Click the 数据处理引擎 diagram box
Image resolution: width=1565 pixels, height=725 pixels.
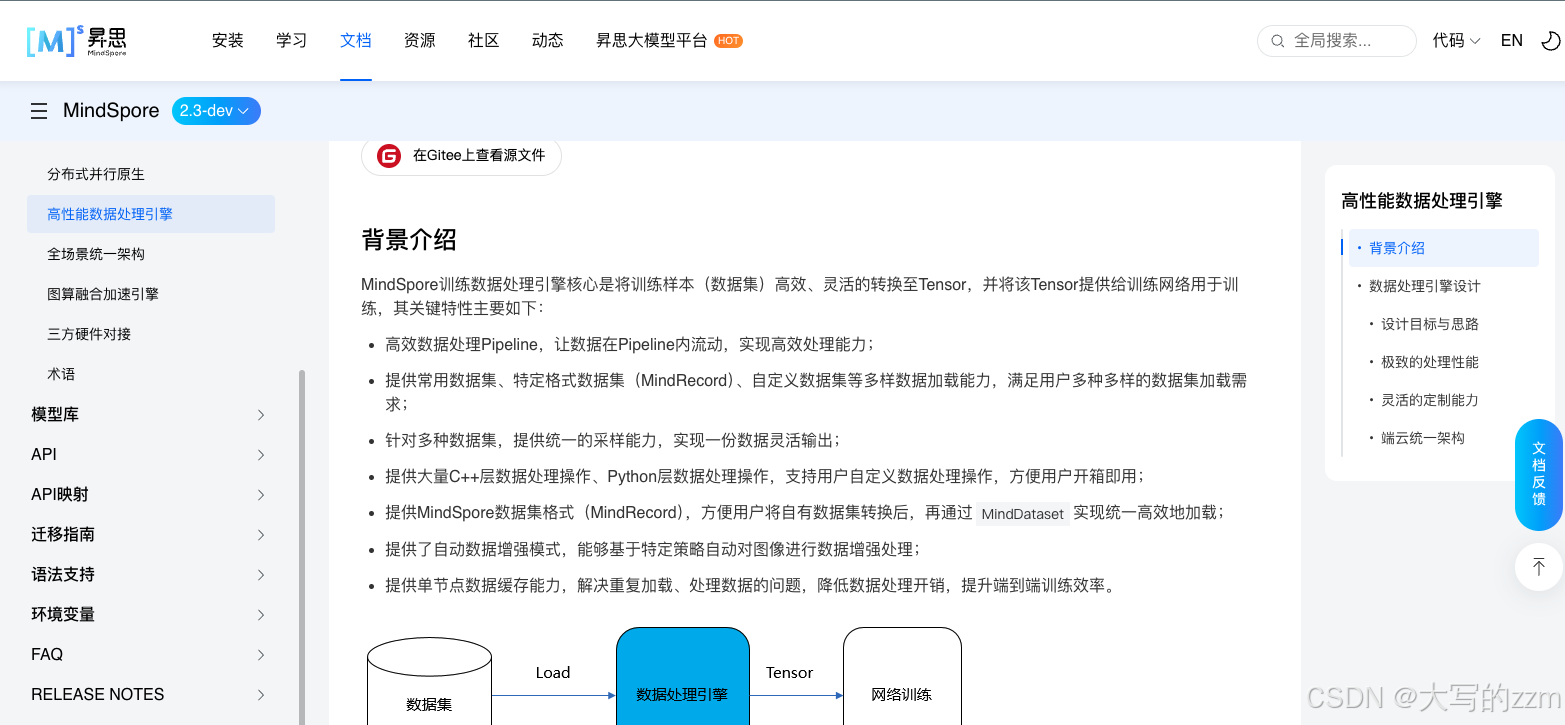(682, 677)
